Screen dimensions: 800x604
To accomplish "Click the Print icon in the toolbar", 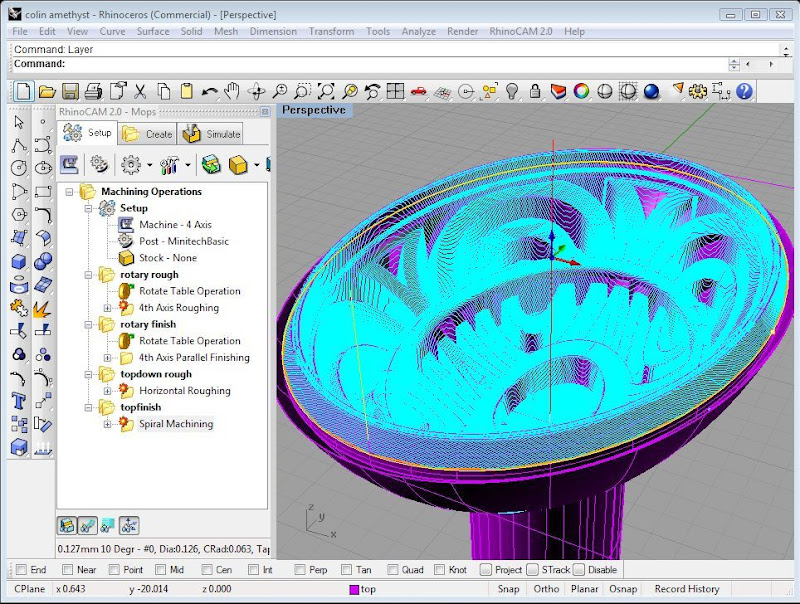I will click(93, 91).
